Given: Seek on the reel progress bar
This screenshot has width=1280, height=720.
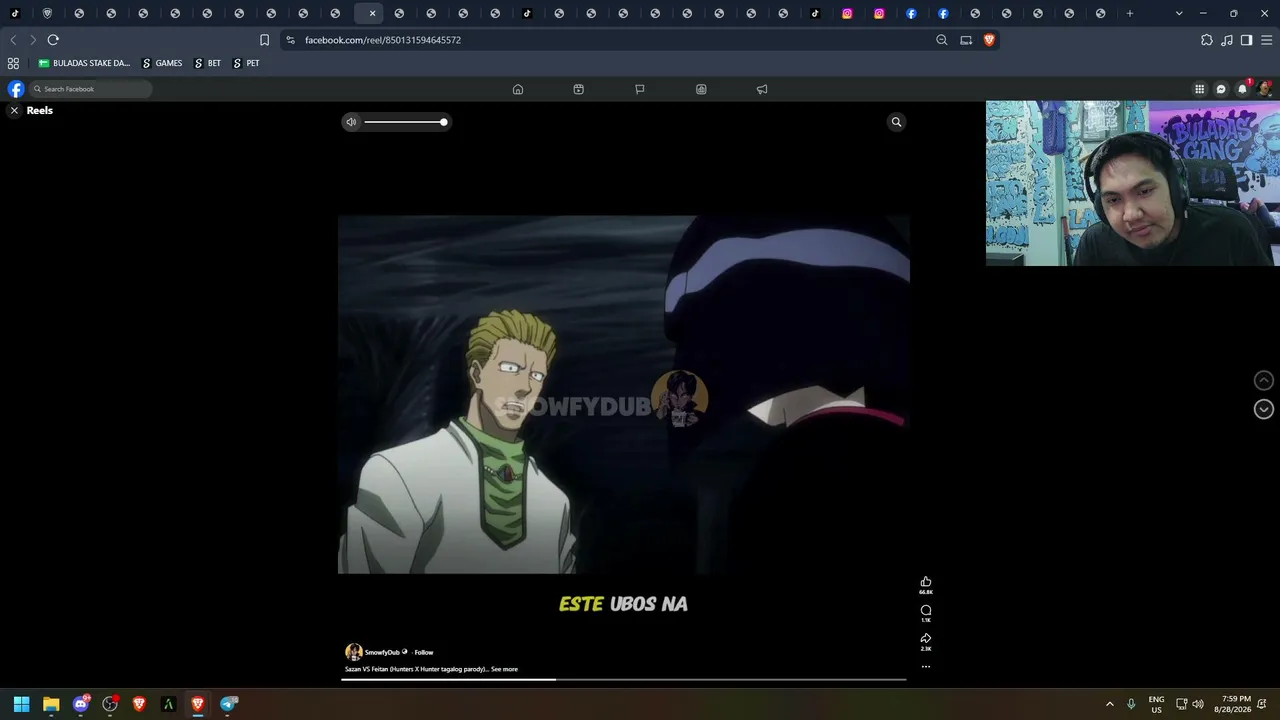Looking at the screenshot, I should (624, 680).
